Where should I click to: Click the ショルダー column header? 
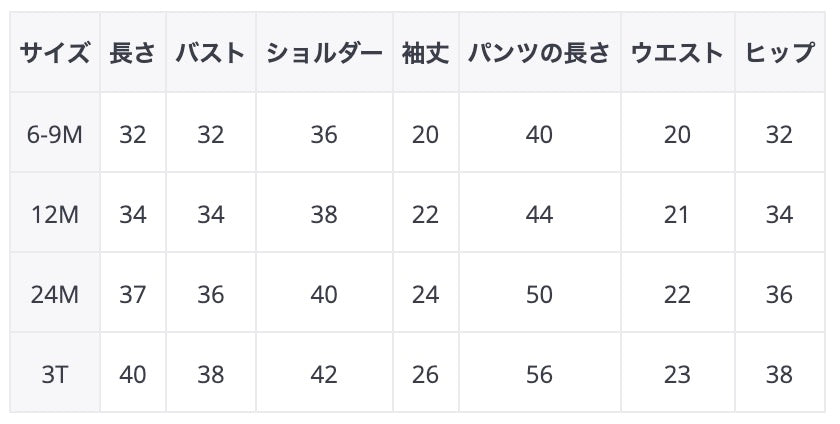point(324,53)
